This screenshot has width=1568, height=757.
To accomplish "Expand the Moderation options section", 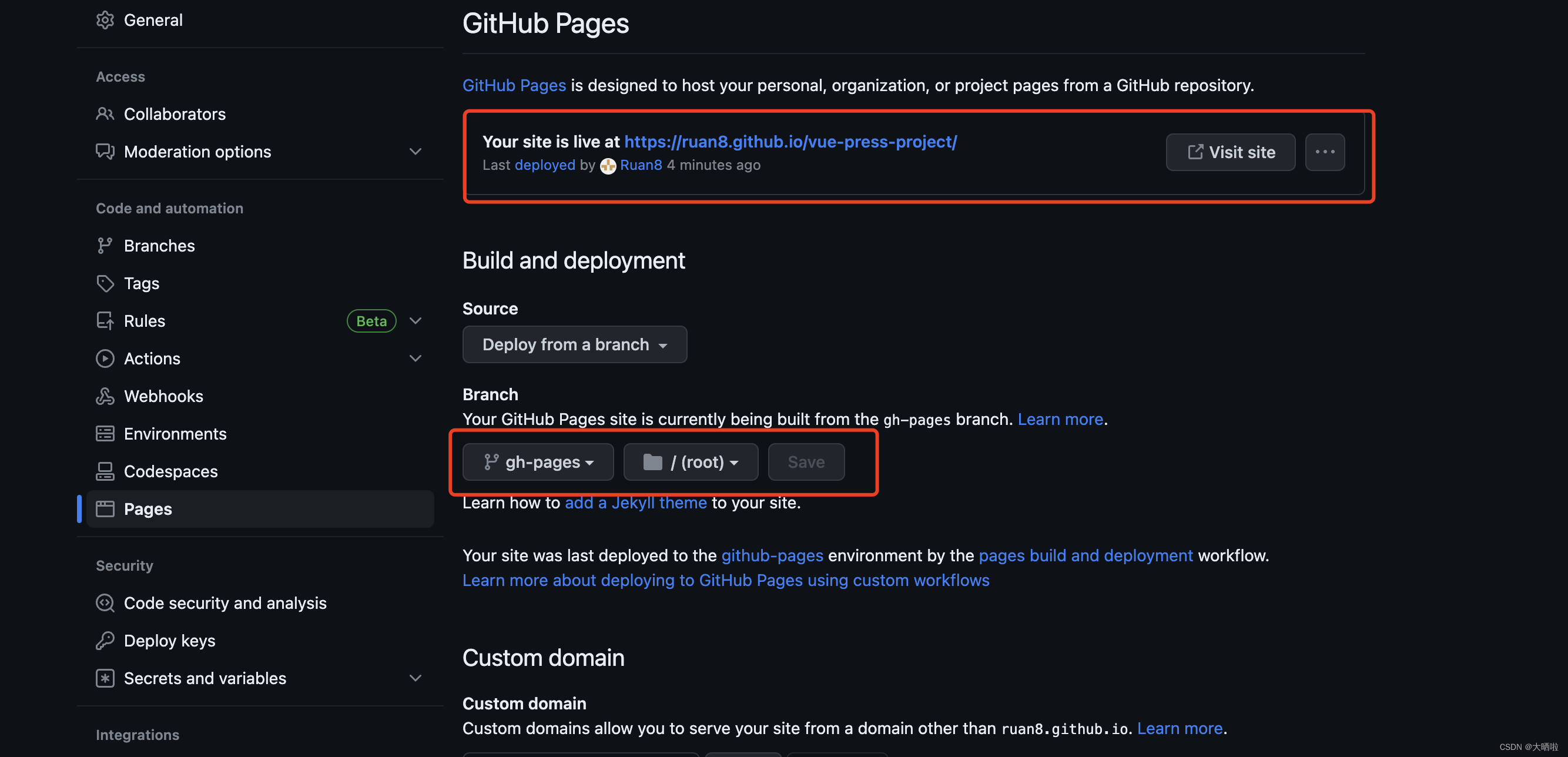I will click(415, 152).
